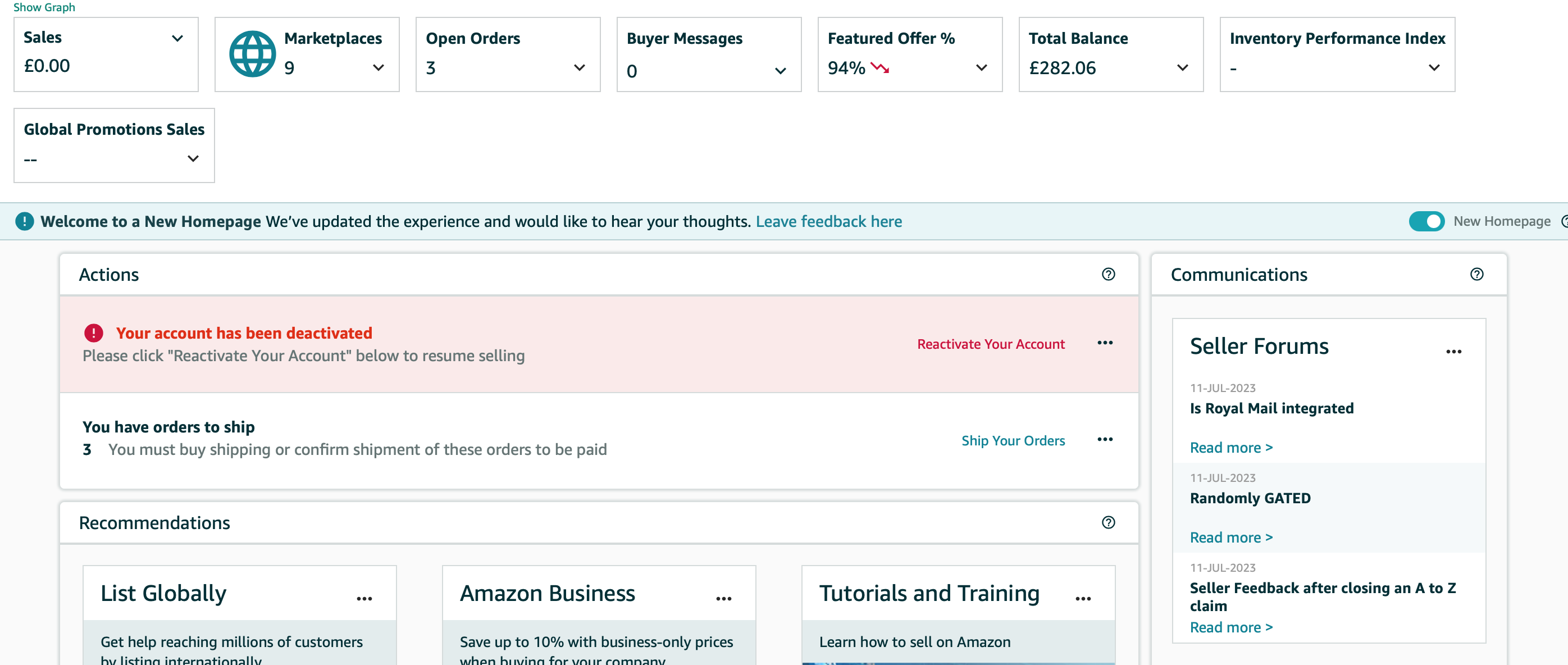Open the Communications panel help icon
This screenshot has height=665, width=1568.
point(1476,275)
